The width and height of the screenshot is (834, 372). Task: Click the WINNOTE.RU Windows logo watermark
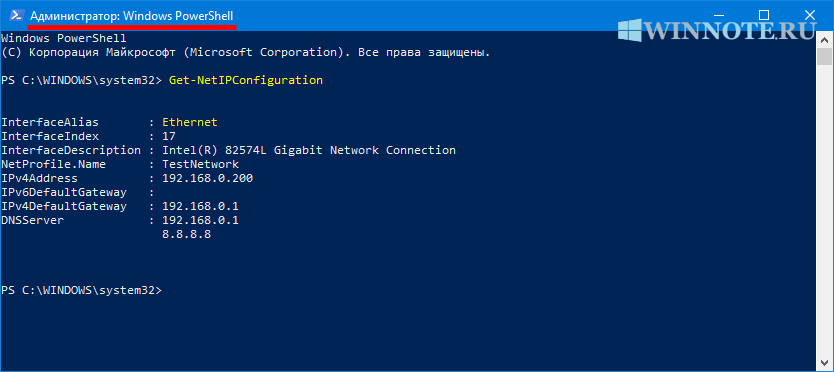pyautogui.click(x=629, y=31)
